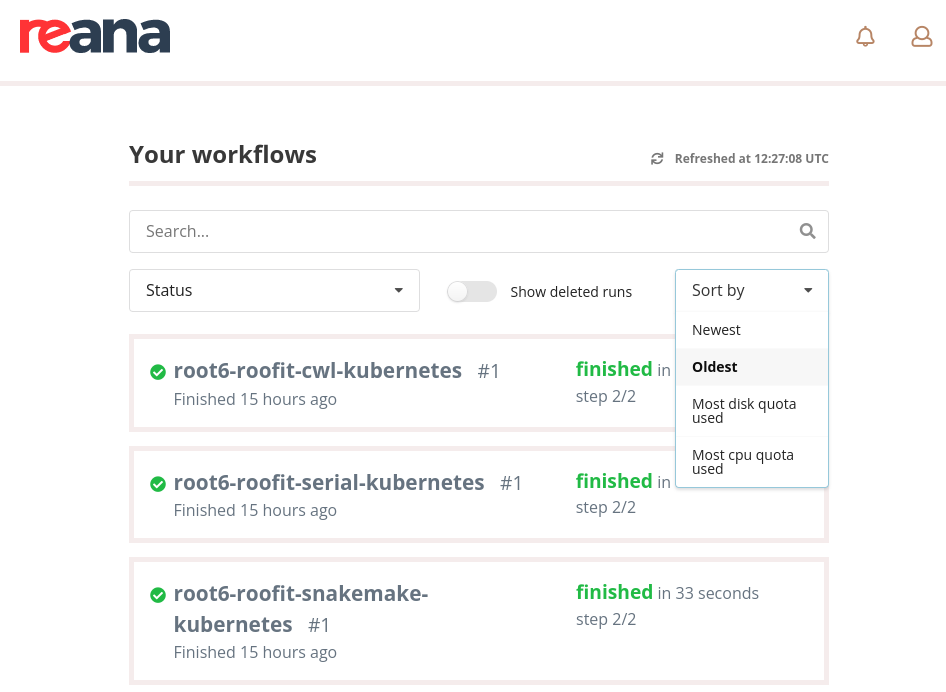Open the notifications bell
This screenshot has width=946, height=692.
pyautogui.click(x=865, y=36)
